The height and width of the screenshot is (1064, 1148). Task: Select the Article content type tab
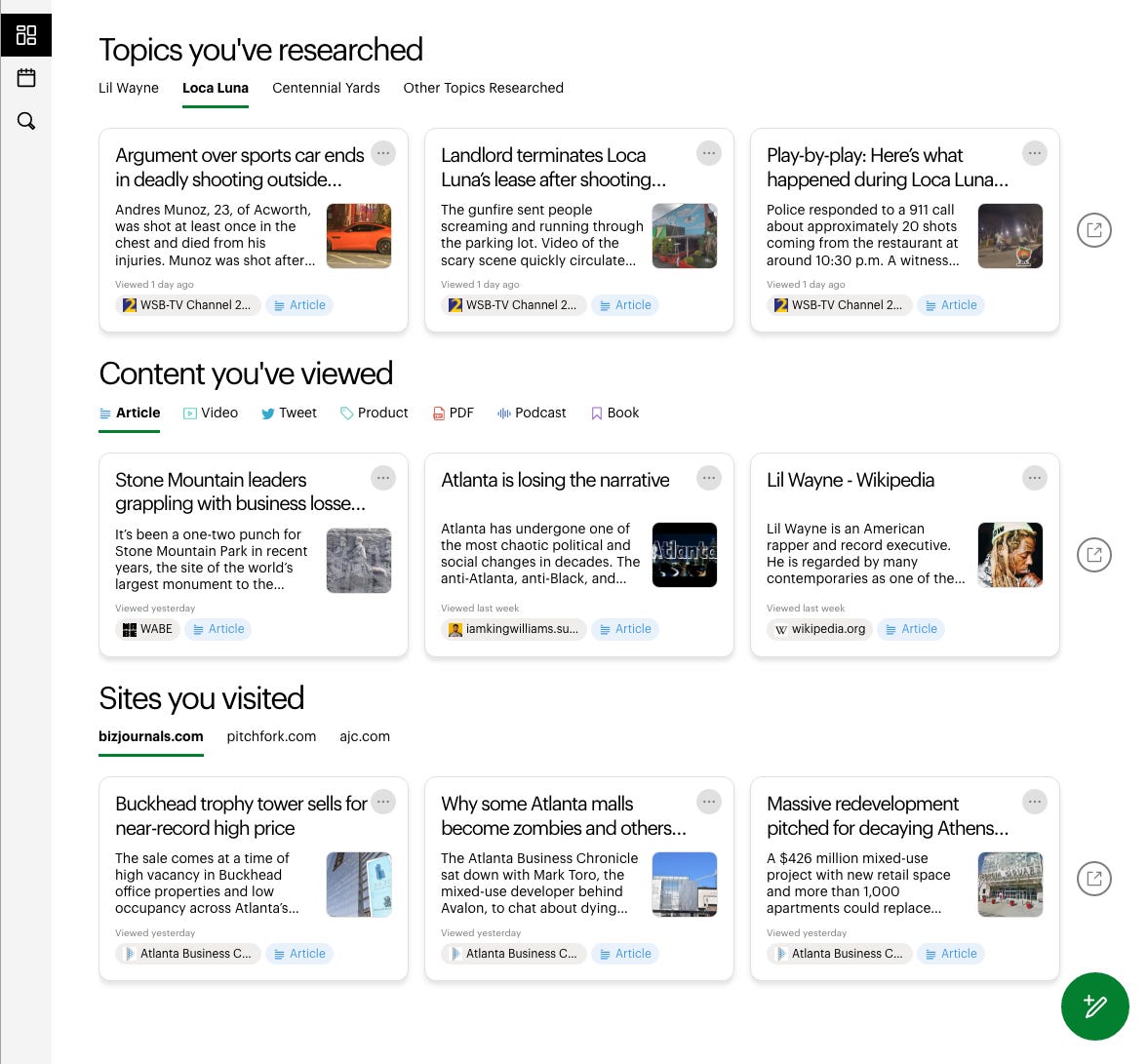pyautogui.click(x=130, y=413)
